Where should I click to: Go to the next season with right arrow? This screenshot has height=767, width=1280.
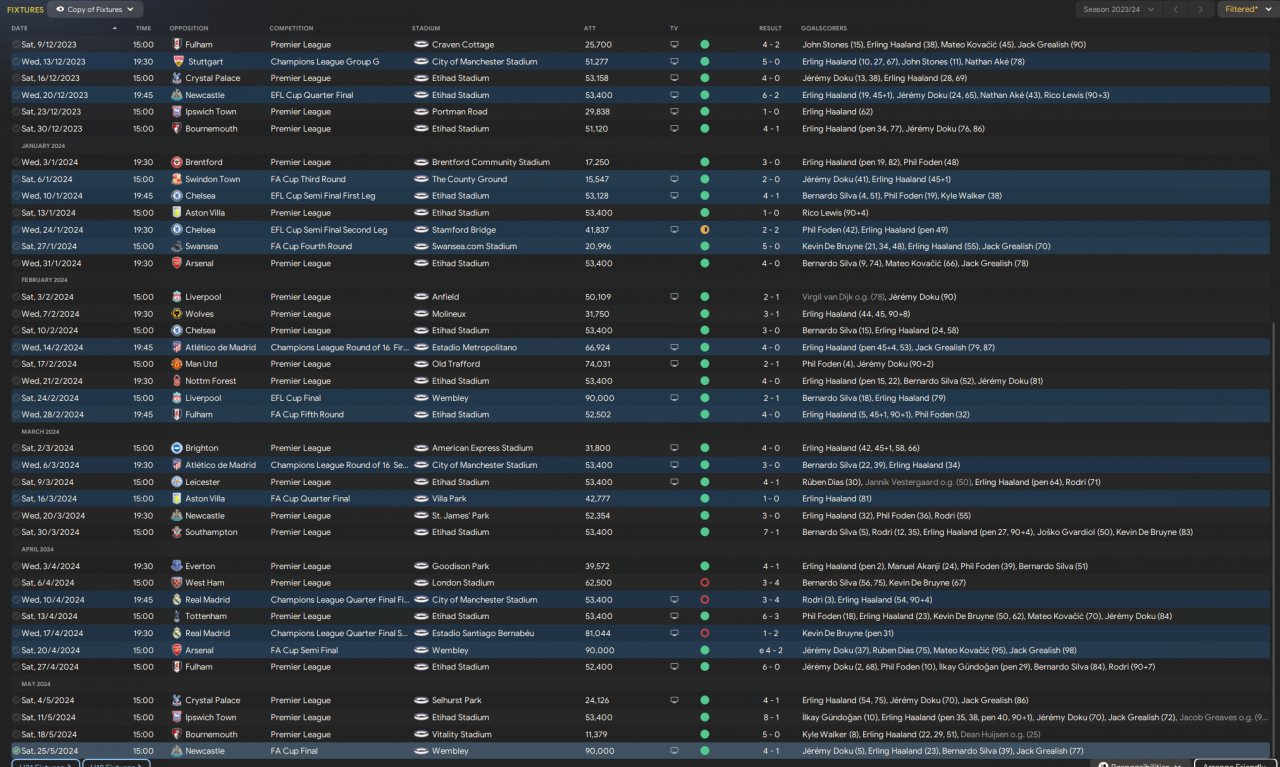pos(1201,9)
